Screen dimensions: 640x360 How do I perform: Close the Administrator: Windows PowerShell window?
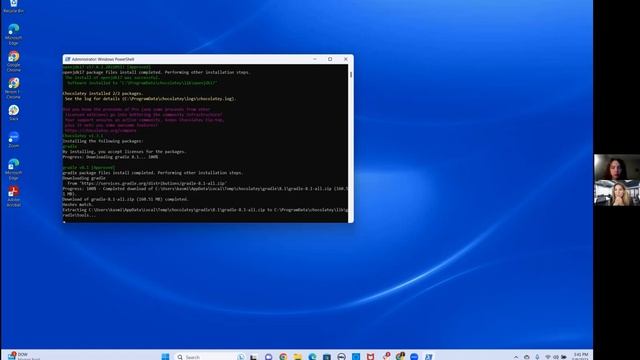tap(346, 59)
